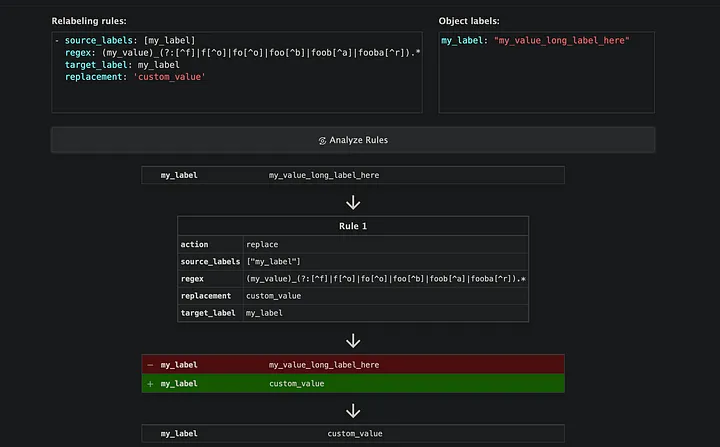Click the Object labels heading
Image resolution: width=720 pixels, height=447 pixels.
pyautogui.click(x=469, y=21)
